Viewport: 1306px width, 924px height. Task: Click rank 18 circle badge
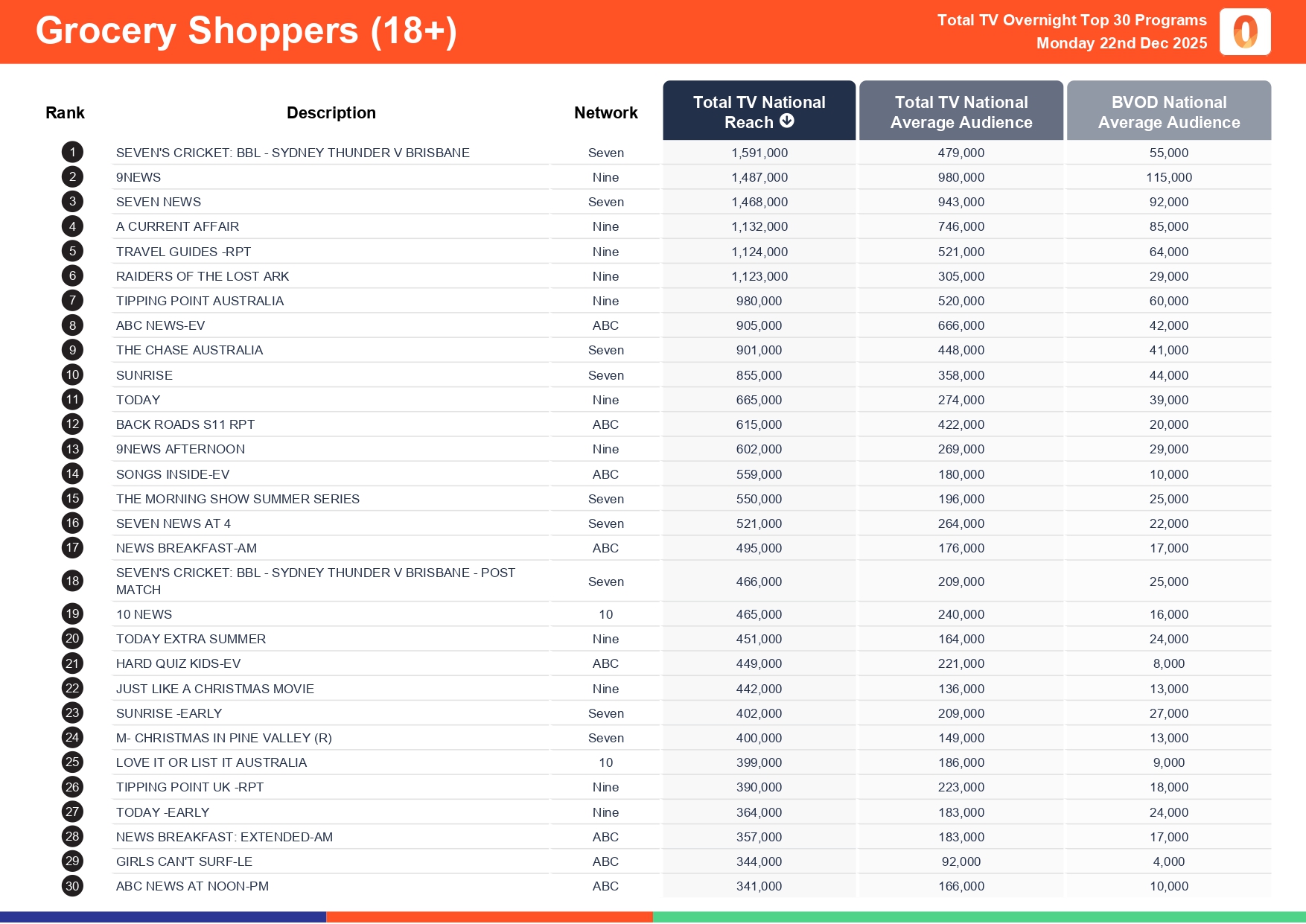click(x=72, y=582)
